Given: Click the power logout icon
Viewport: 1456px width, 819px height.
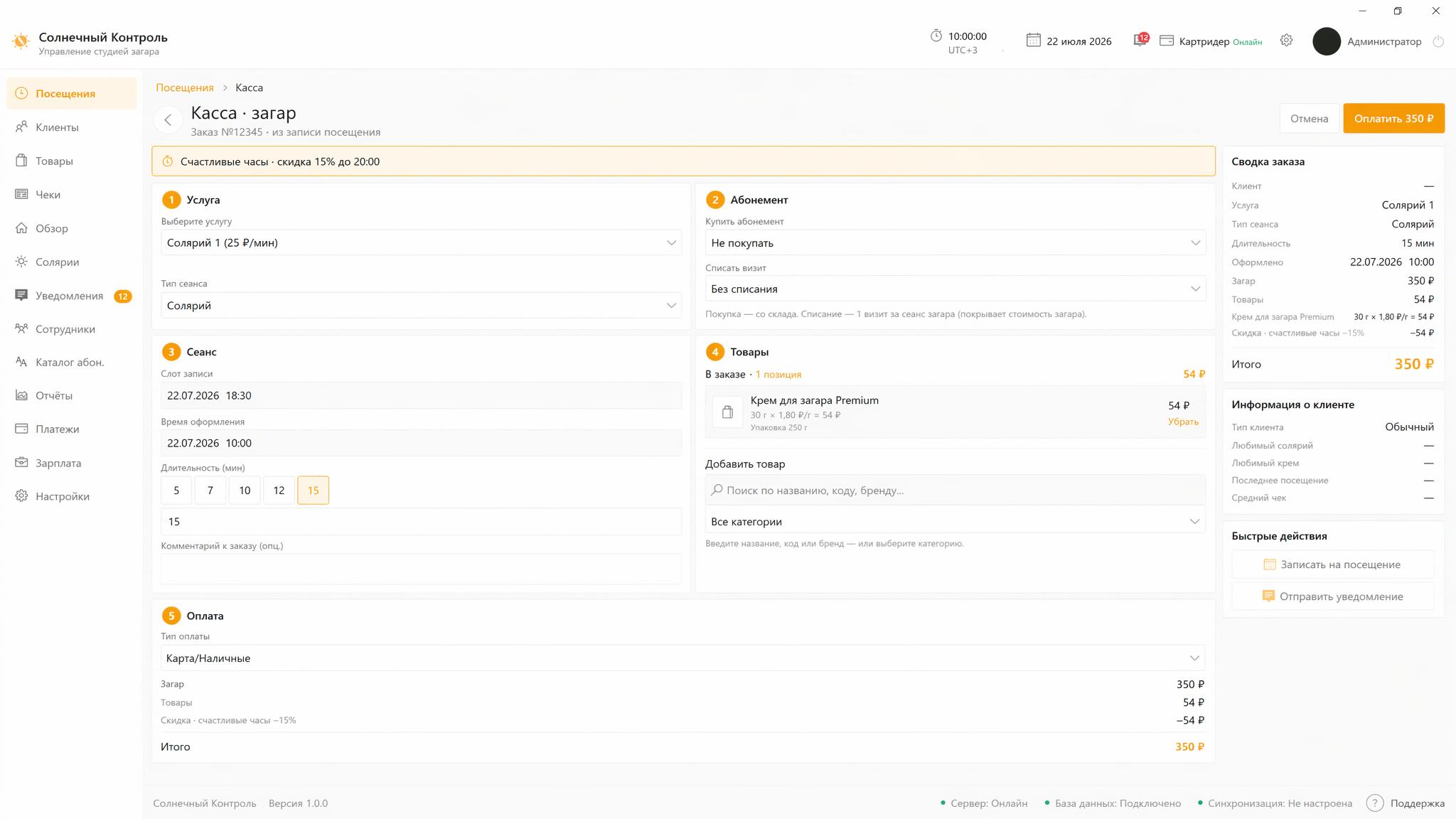Looking at the screenshot, I should (1438, 41).
